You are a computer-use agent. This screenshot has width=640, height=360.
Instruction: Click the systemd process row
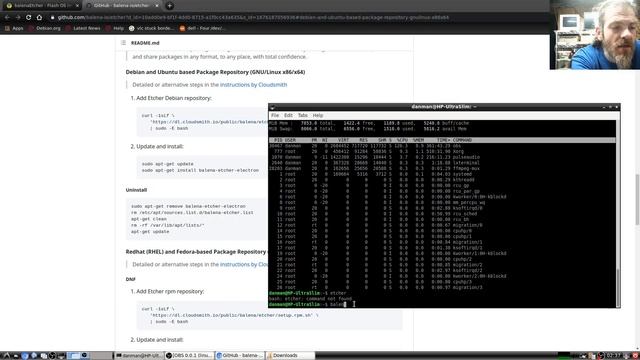coord(442,174)
